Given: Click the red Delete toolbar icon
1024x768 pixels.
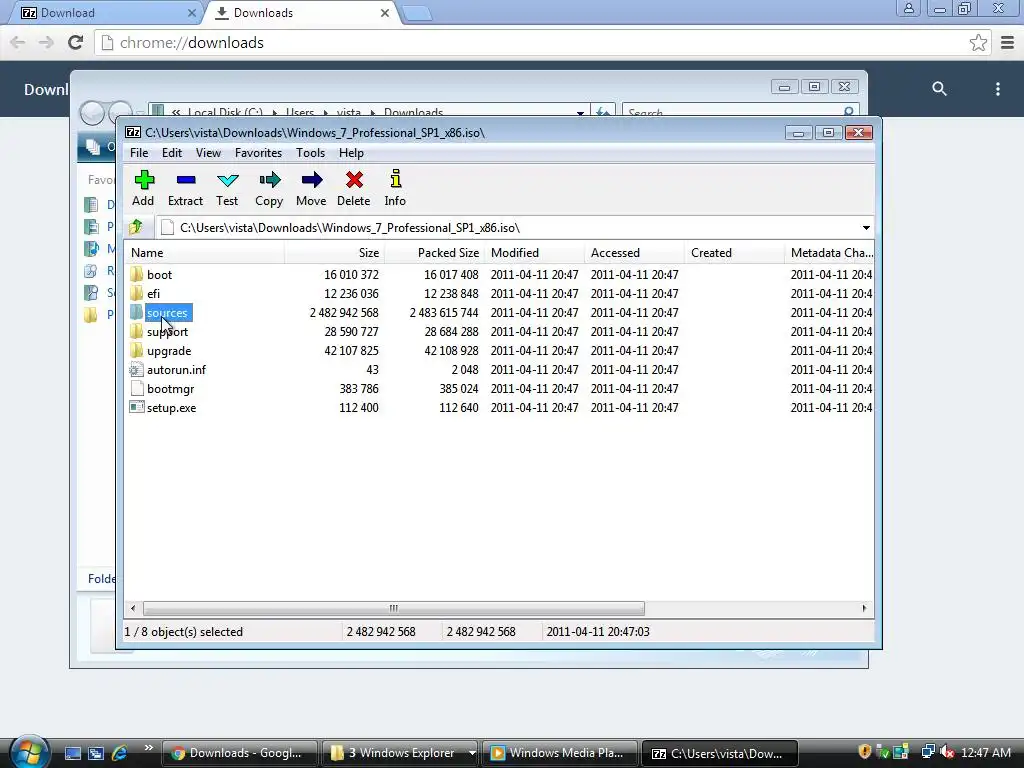Looking at the screenshot, I should click(x=354, y=180).
